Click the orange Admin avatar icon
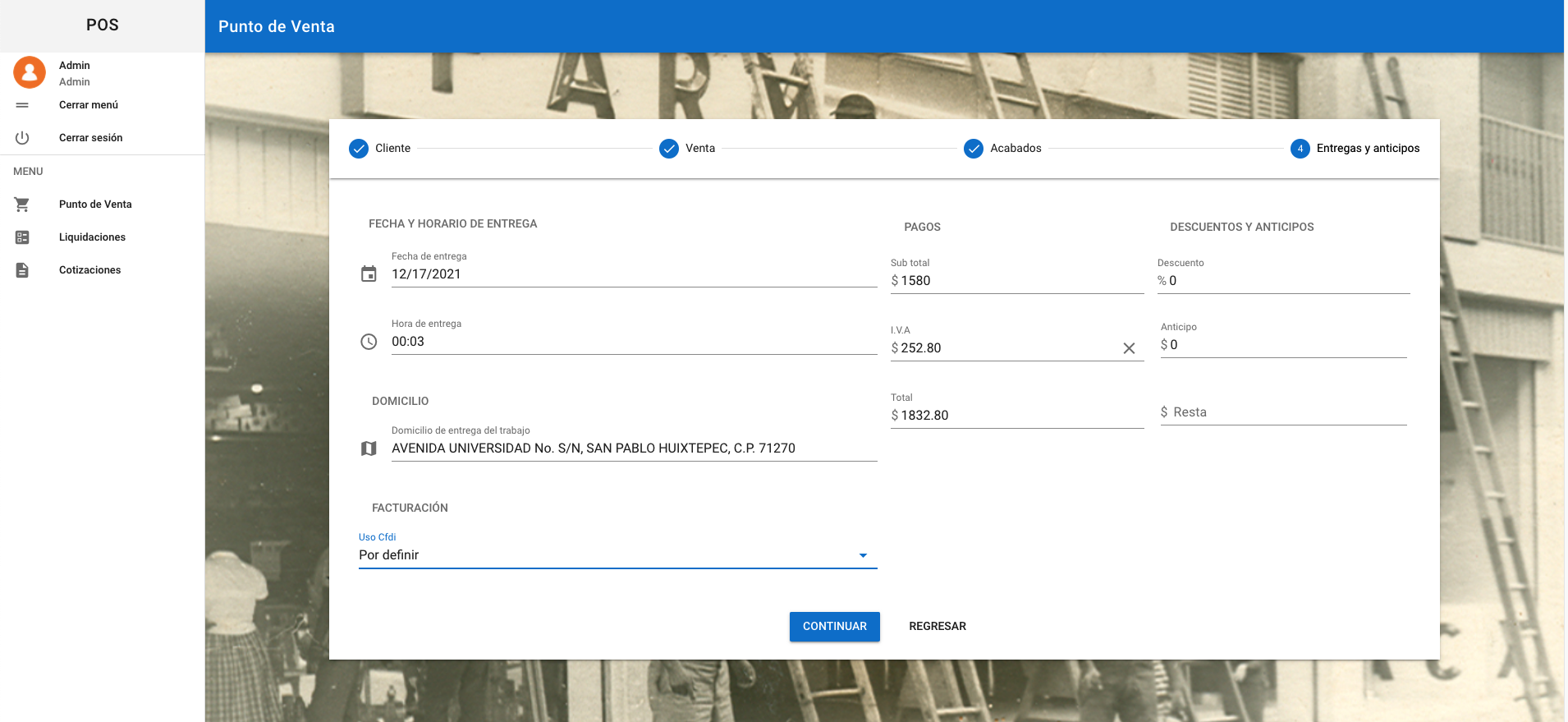 pos(30,72)
